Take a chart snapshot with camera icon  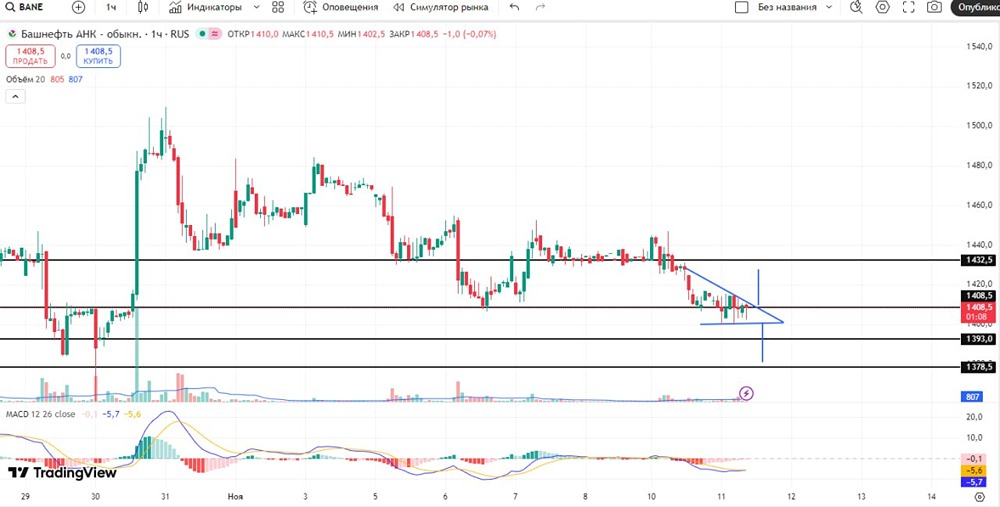click(934, 8)
